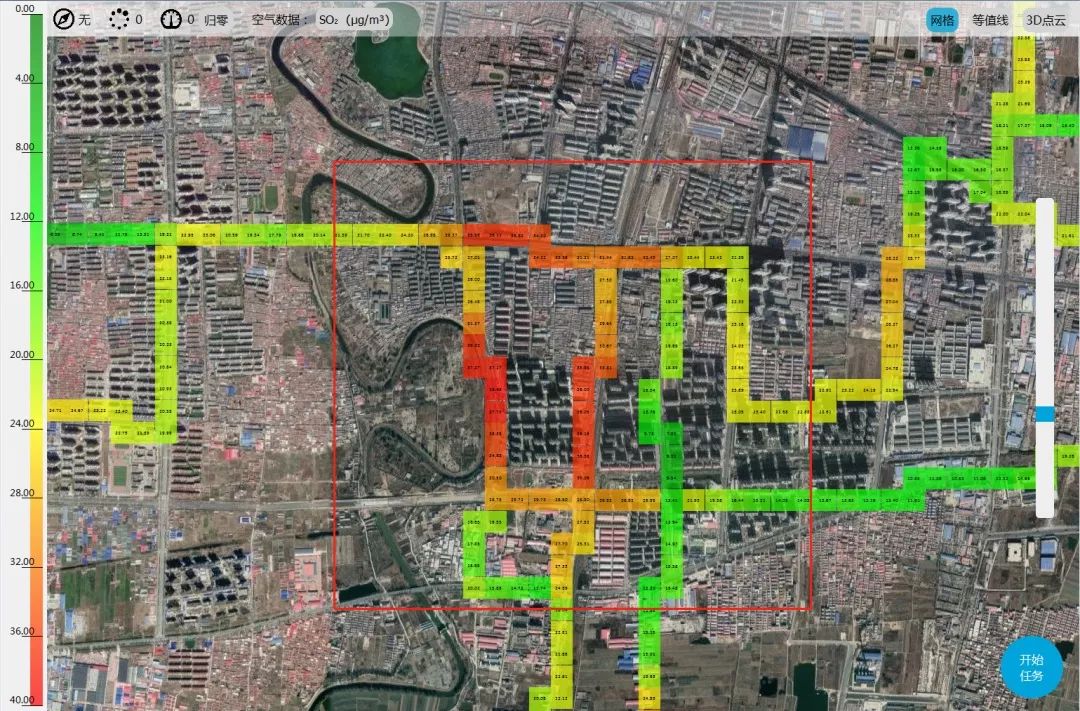Select the 网格 grid view mode
This screenshot has width=1080, height=711.
click(942, 20)
